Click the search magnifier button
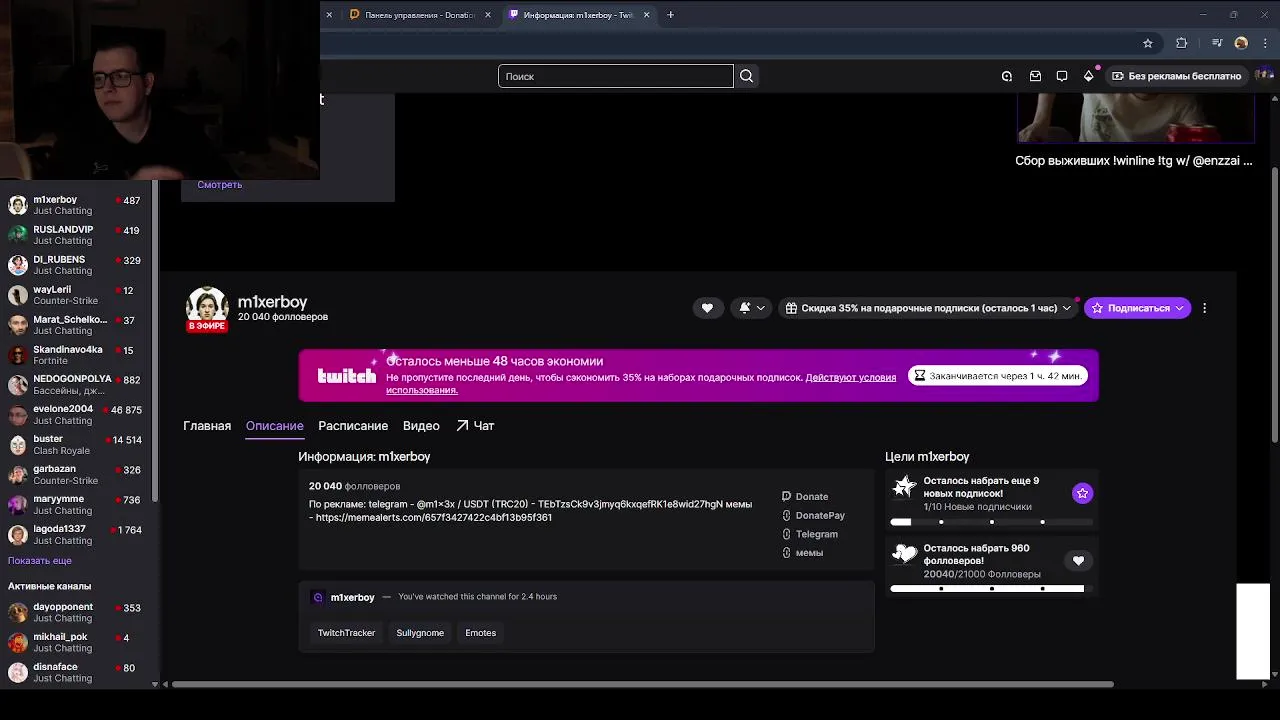Image resolution: width=1280 pixels, height=720 pixels. coord(746,76)
